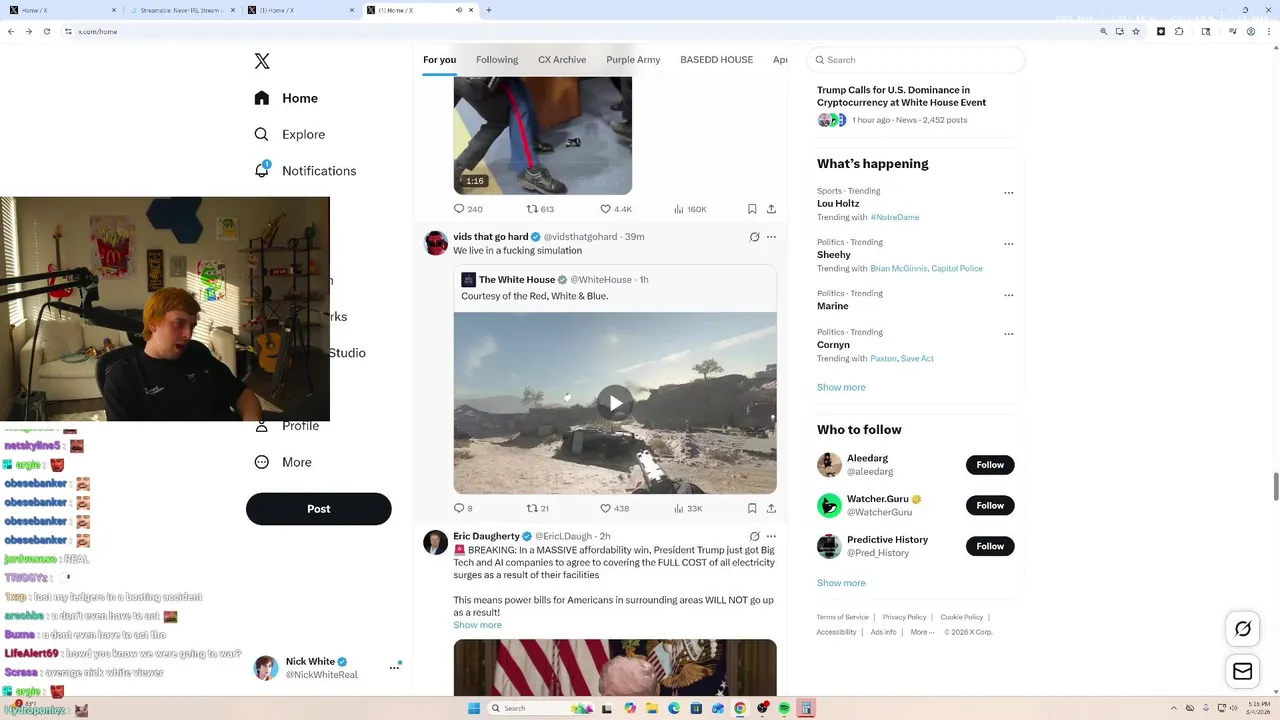Expand Eric Daugherty post with Show more
The image size is (1280, 720).
click(477, 625)
